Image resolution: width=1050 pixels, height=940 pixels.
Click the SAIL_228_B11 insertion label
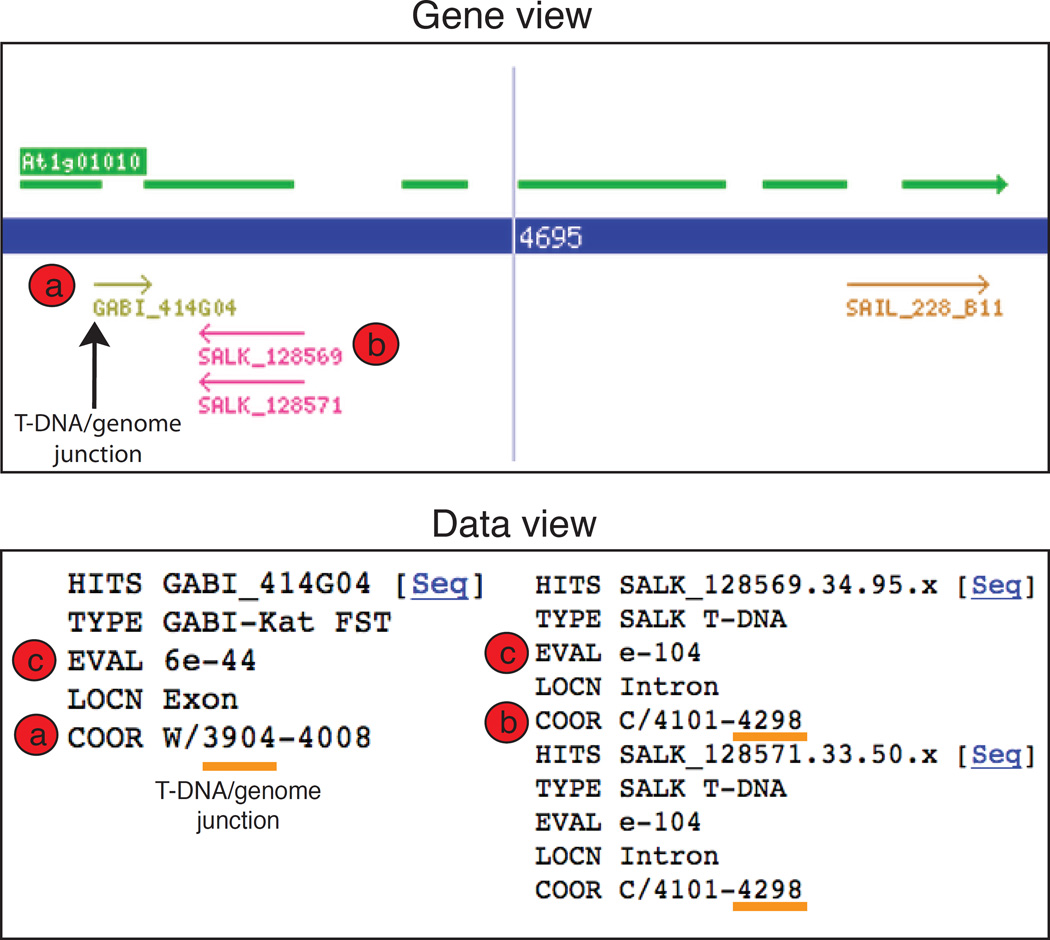point(924,308)
